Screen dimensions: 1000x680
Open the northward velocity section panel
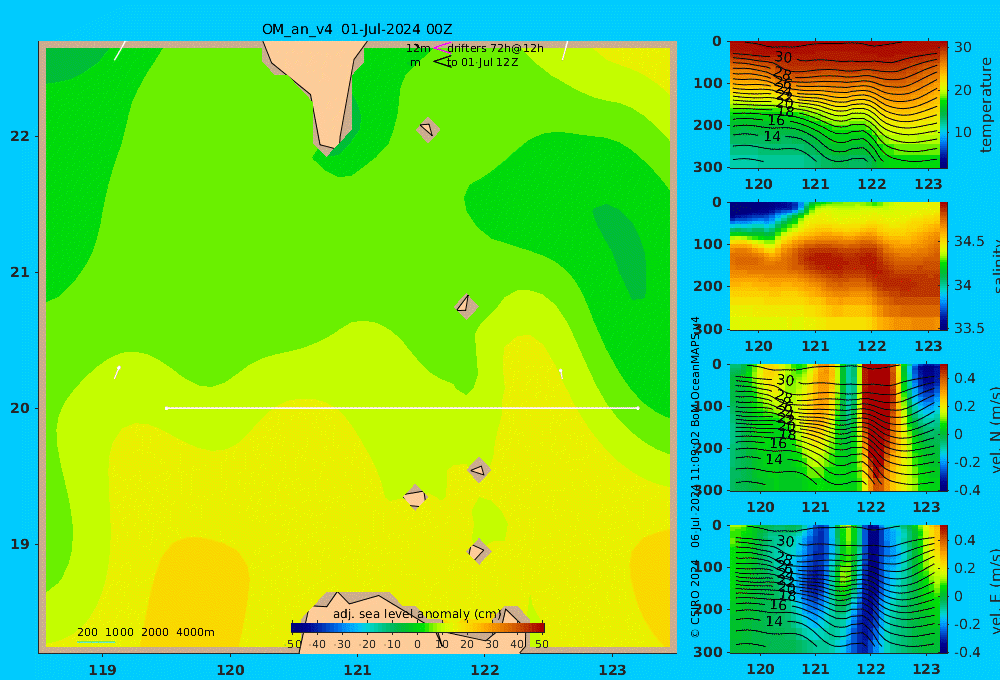834,427
